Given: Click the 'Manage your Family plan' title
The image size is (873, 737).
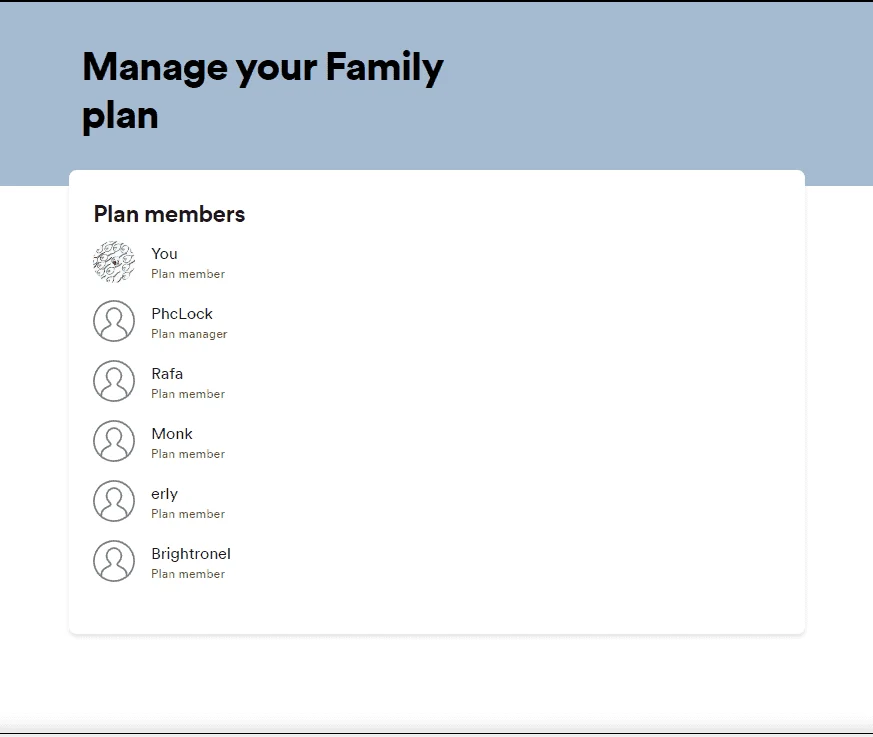Looking at the screenshot, I should pyautogui.click(x=263, y=91).
